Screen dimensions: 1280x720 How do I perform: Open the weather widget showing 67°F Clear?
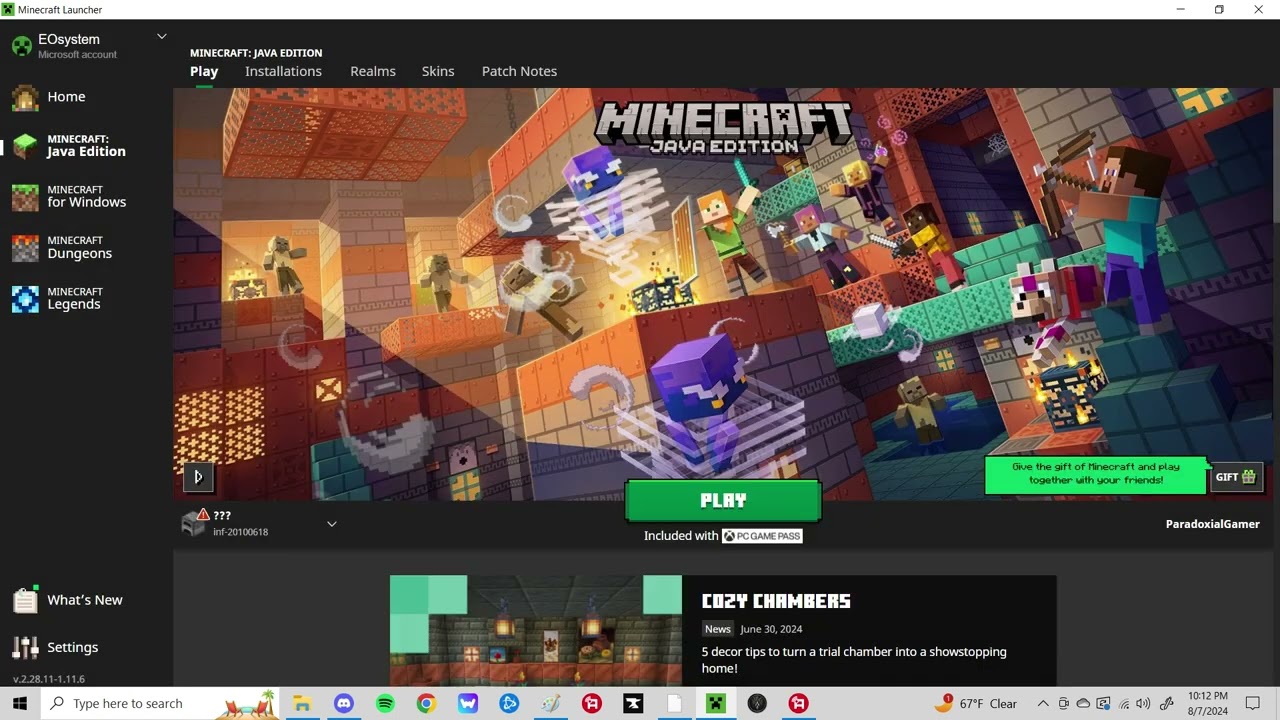pos(978,703)
